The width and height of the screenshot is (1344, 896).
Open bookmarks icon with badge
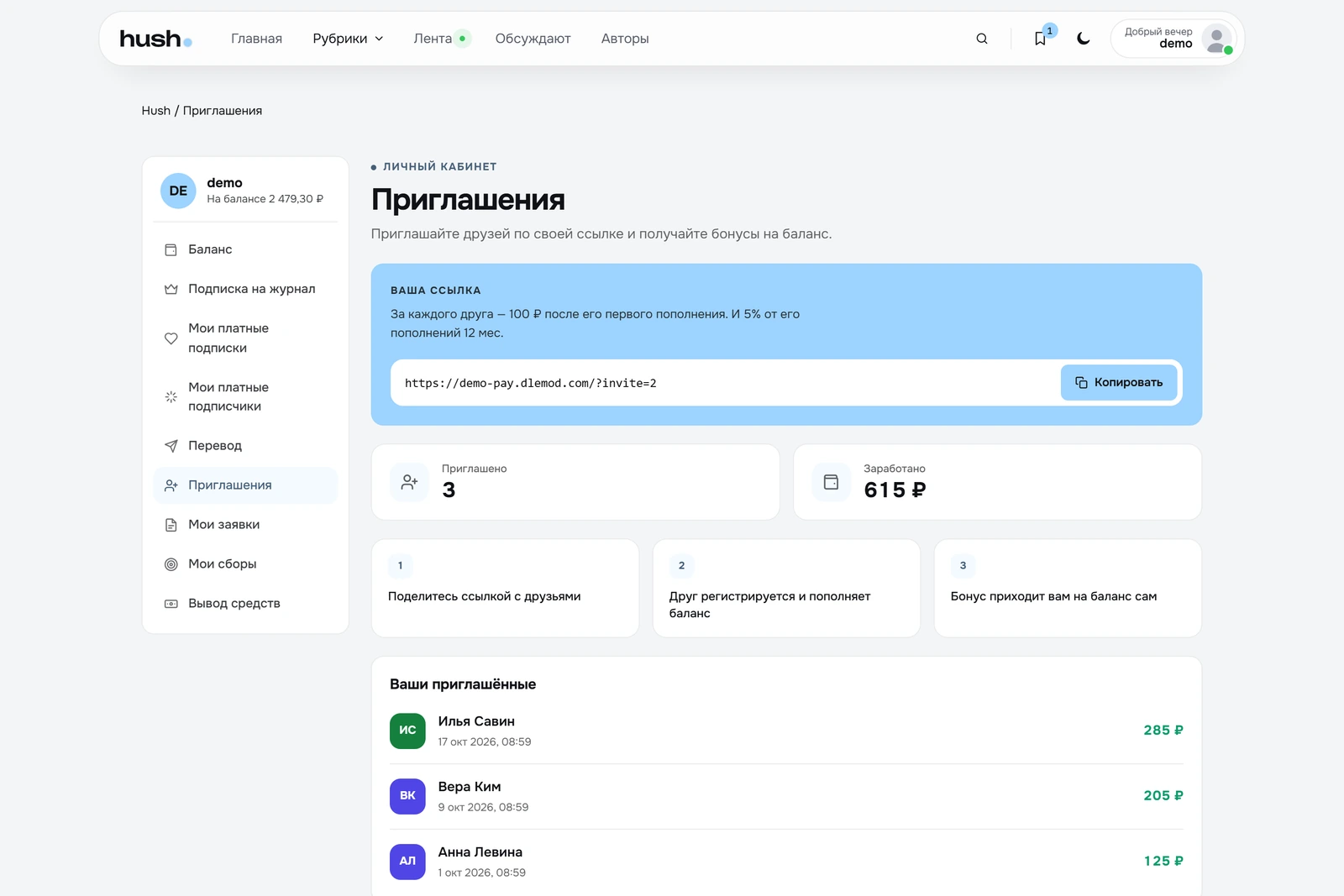point(1040,39)
